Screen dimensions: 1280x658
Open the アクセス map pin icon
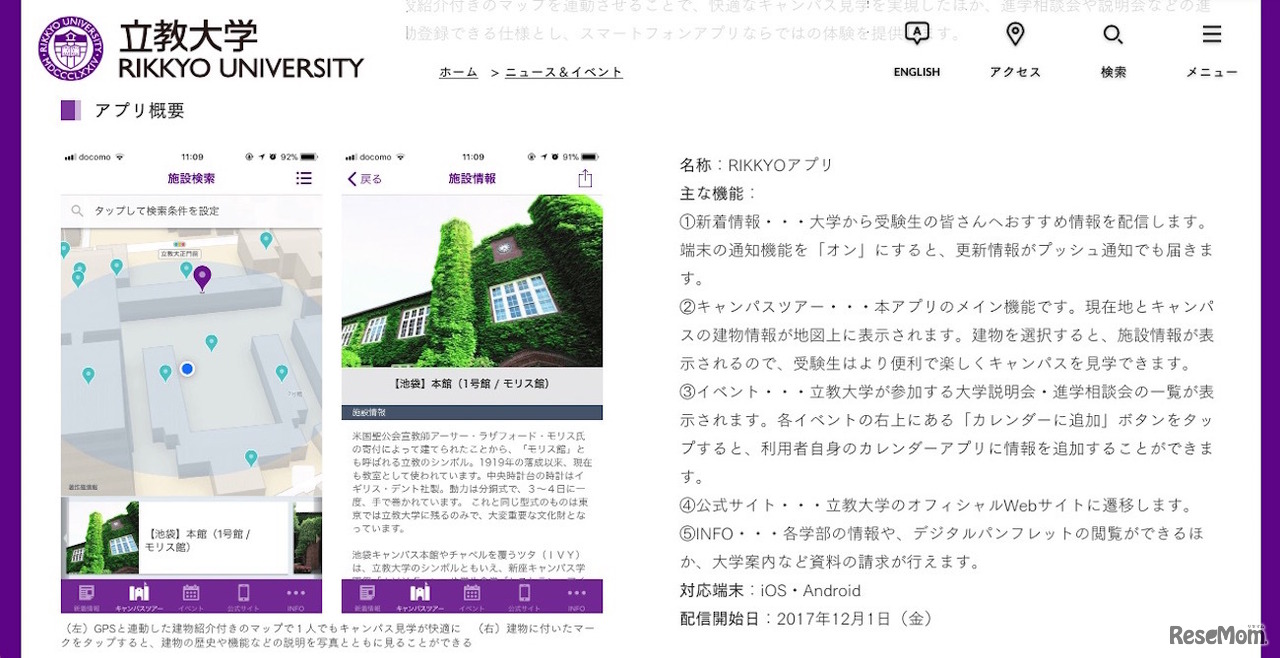[x=1015, y=34]
